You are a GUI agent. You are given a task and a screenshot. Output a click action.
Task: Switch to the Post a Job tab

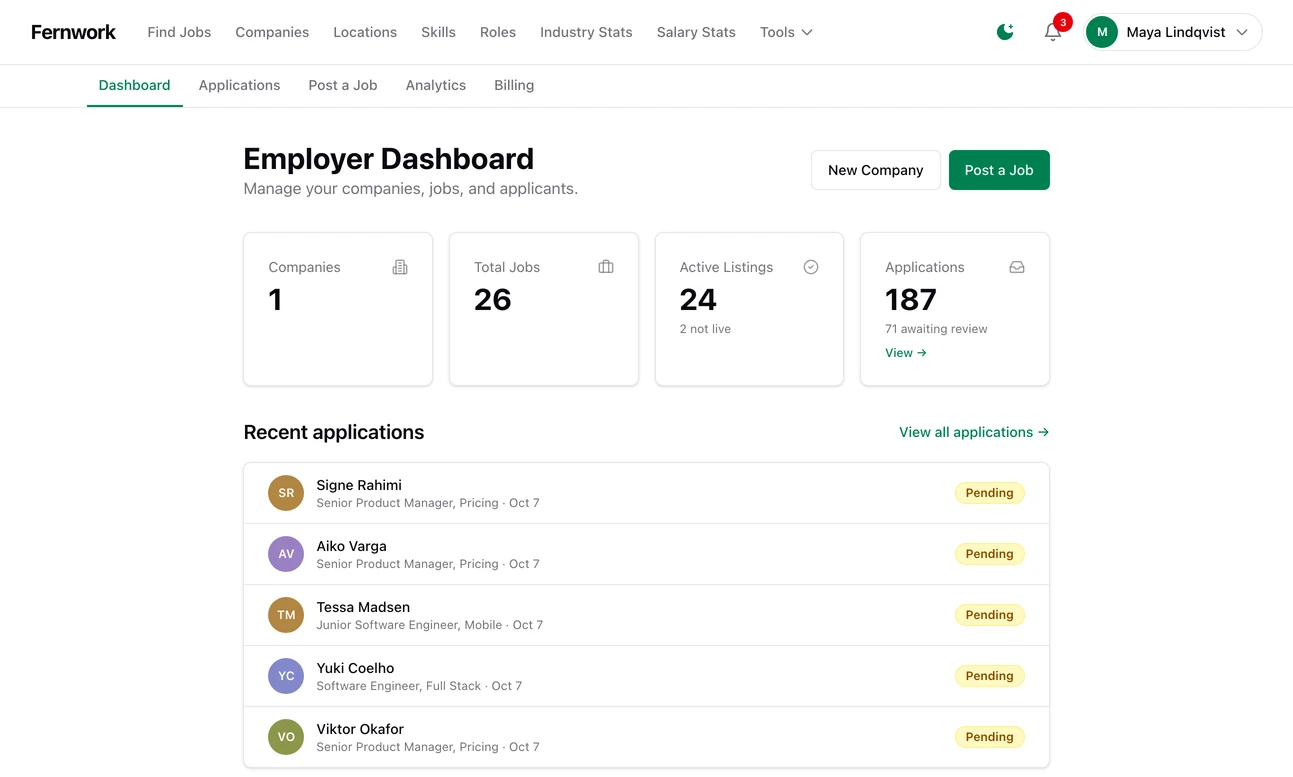pyautogui.click(x=343, y=85)
